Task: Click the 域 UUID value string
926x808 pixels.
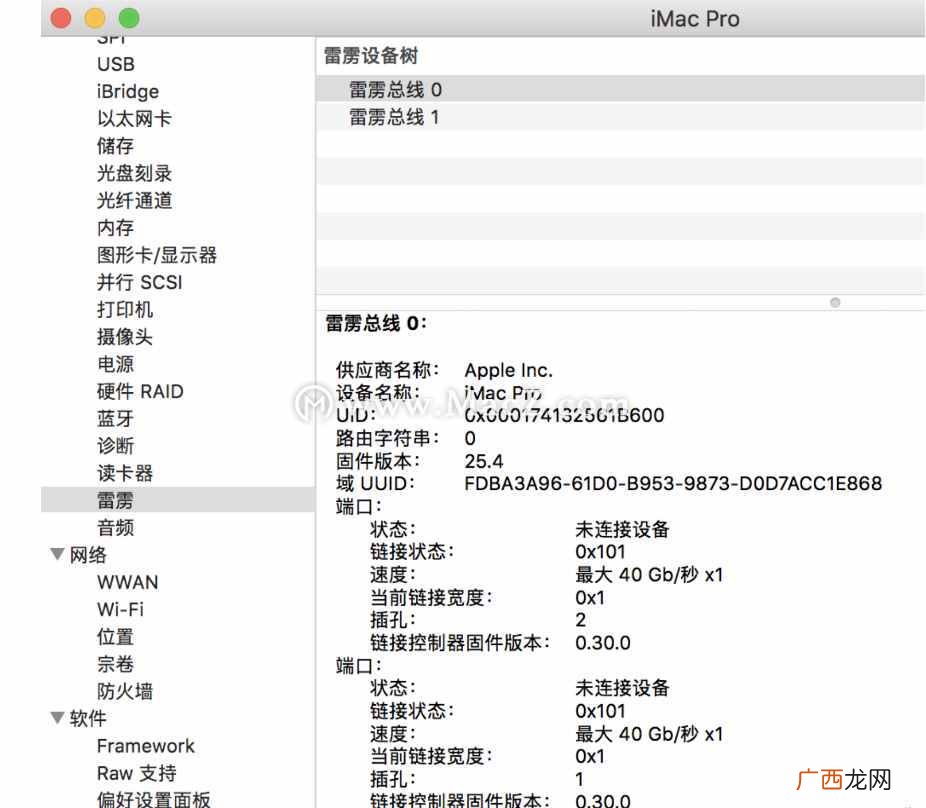Action: [673, 484]
